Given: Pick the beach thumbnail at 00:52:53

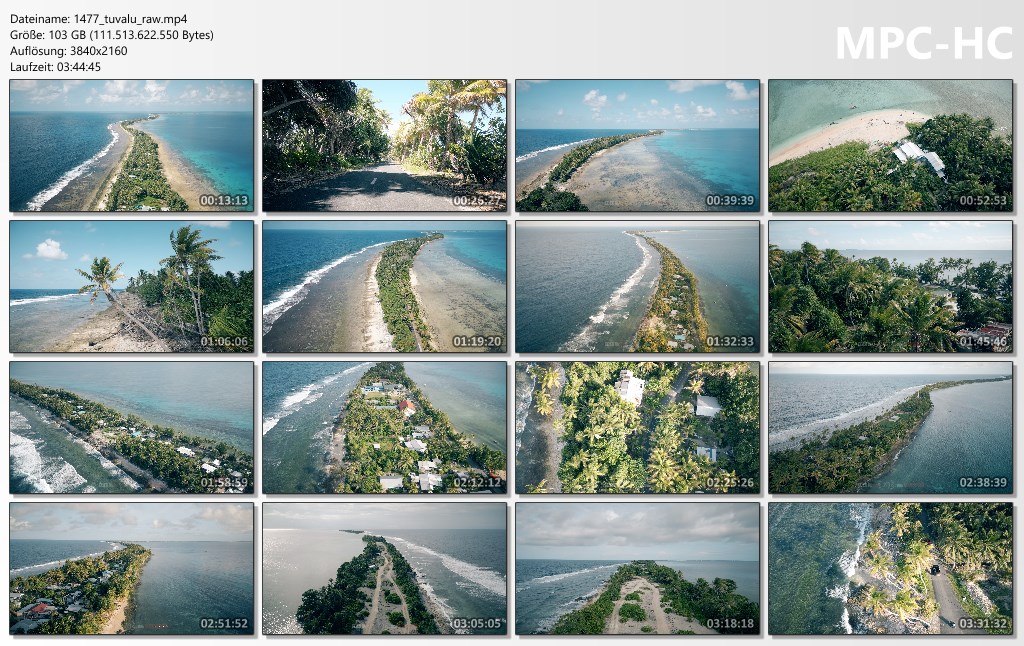Looking at the screenshot, I should pyautogui.click(x=891, y=146).
